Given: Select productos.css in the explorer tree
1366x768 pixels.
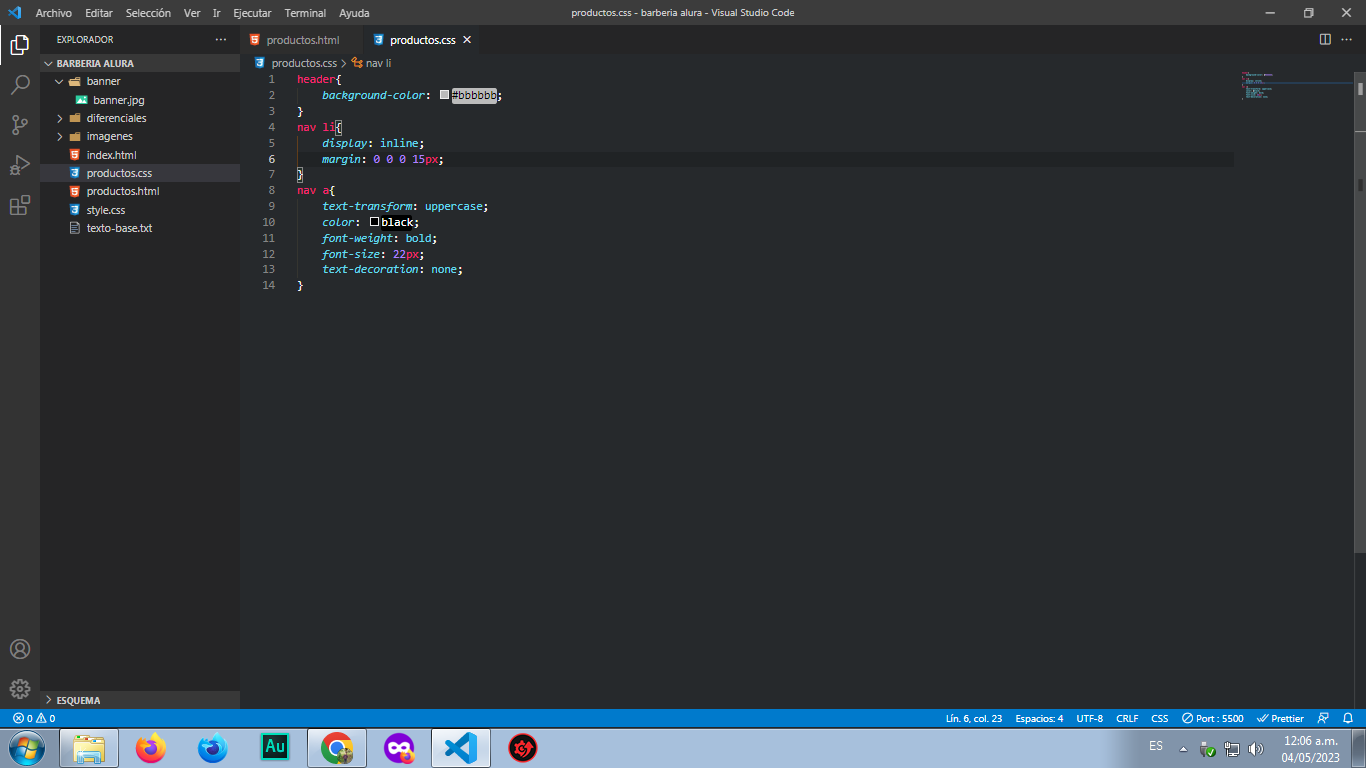Looking at the screenshot, I should 140,173.
